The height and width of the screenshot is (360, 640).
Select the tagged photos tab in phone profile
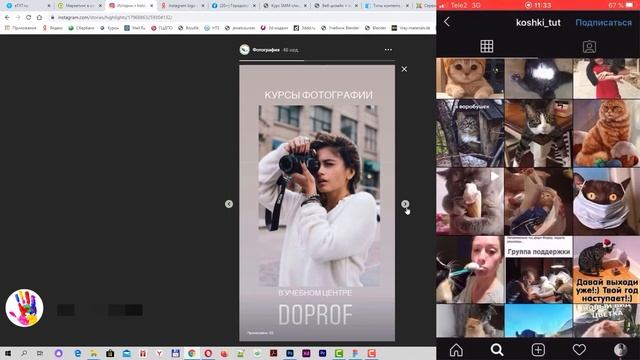[589, 47]
